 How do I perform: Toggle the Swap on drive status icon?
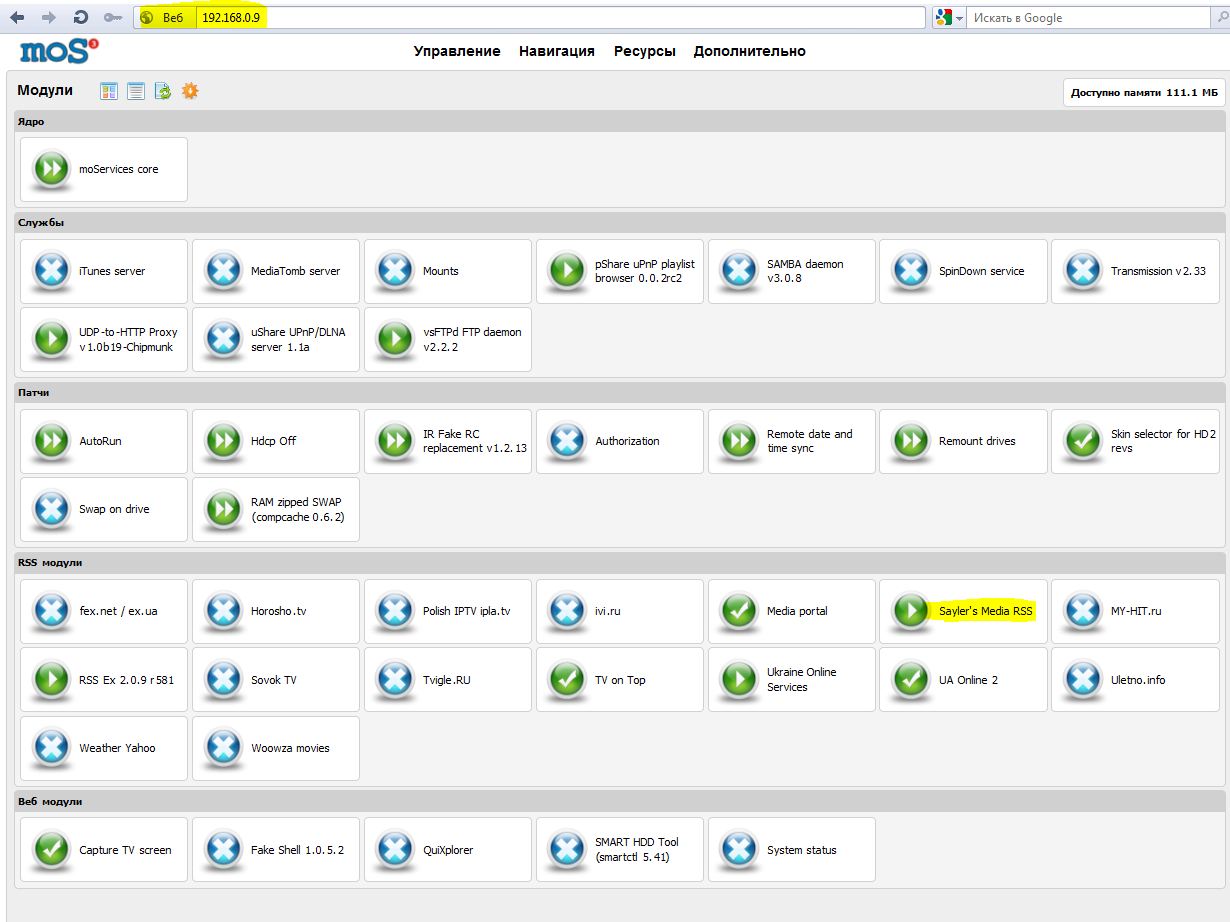[50, 509]
